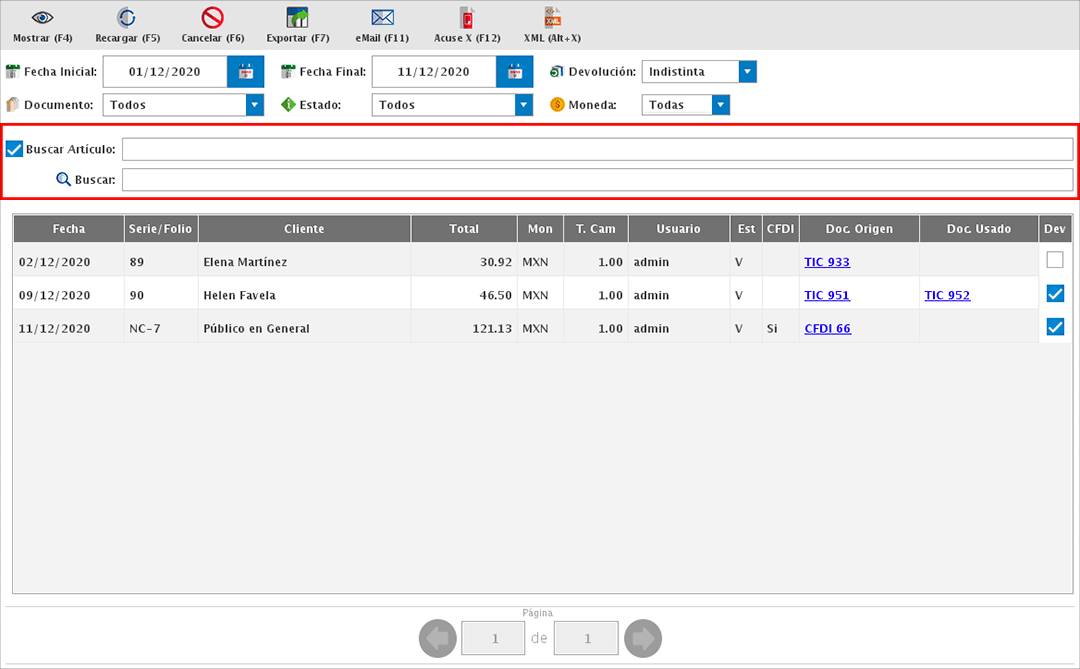This screenshot has width=1080, height=669.
Task: Open the Documento dropdown list
Action: click(254, 105)
